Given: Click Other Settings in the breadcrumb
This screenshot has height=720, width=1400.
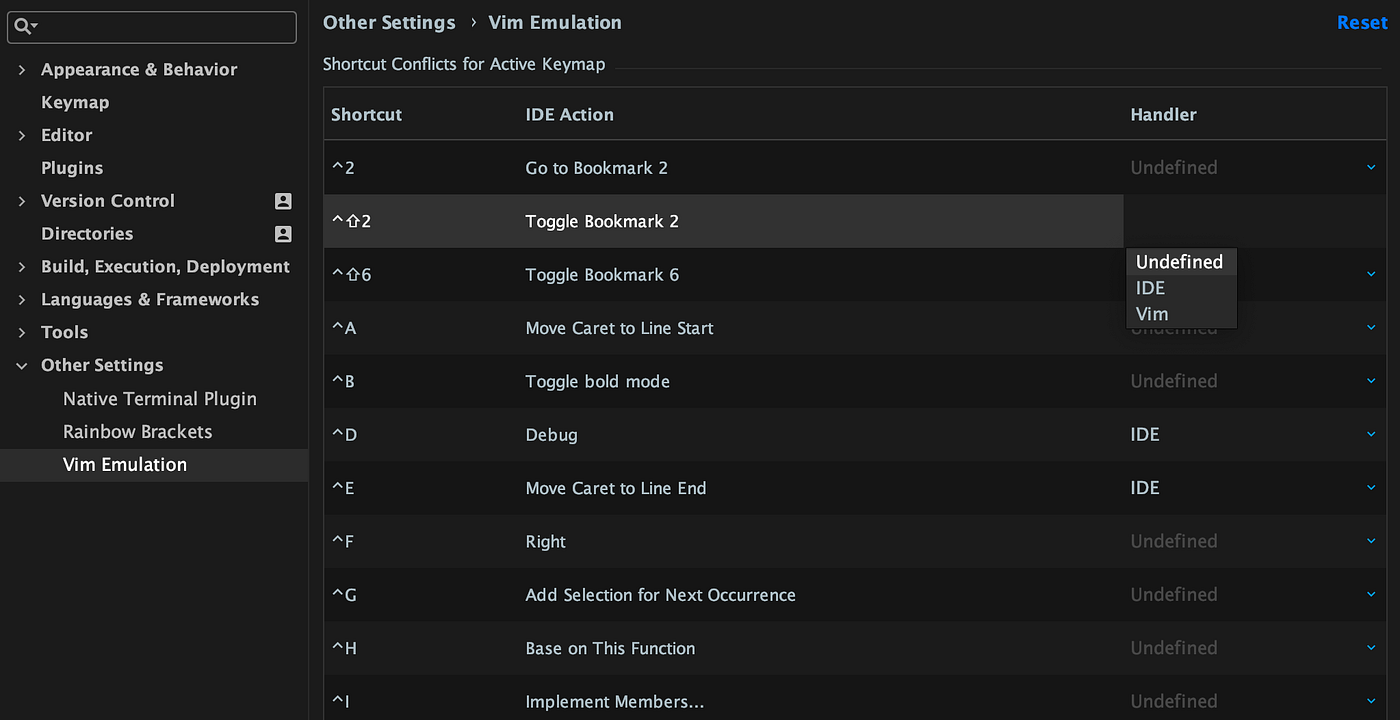Looking at the screenshot, I should (389, 22).
